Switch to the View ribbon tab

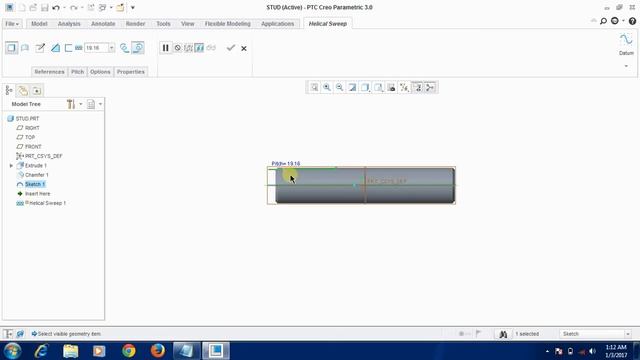coord(187,24)
